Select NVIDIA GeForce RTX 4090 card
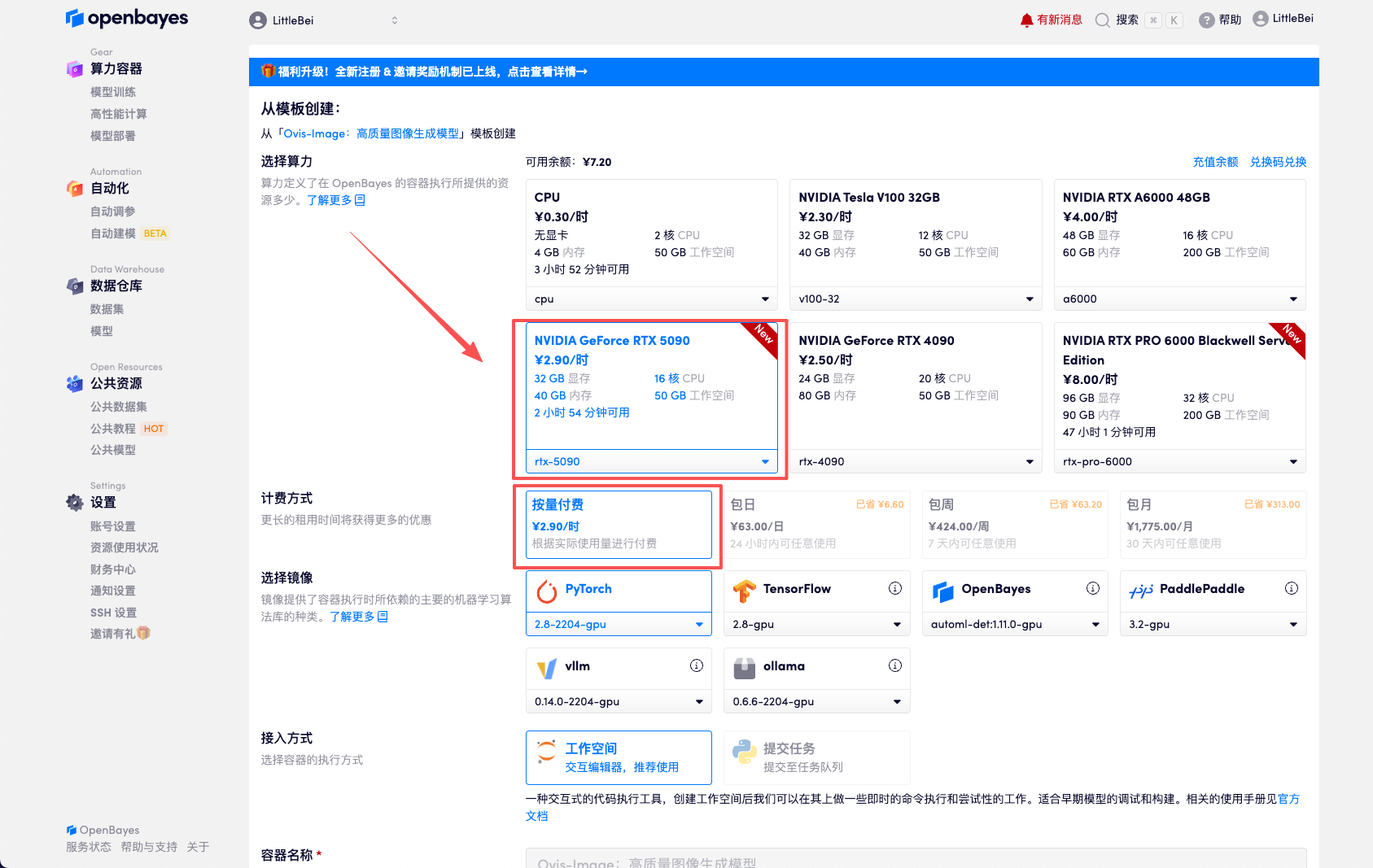This screenshot has width=1373, height=868. click(x=916, y=386)
